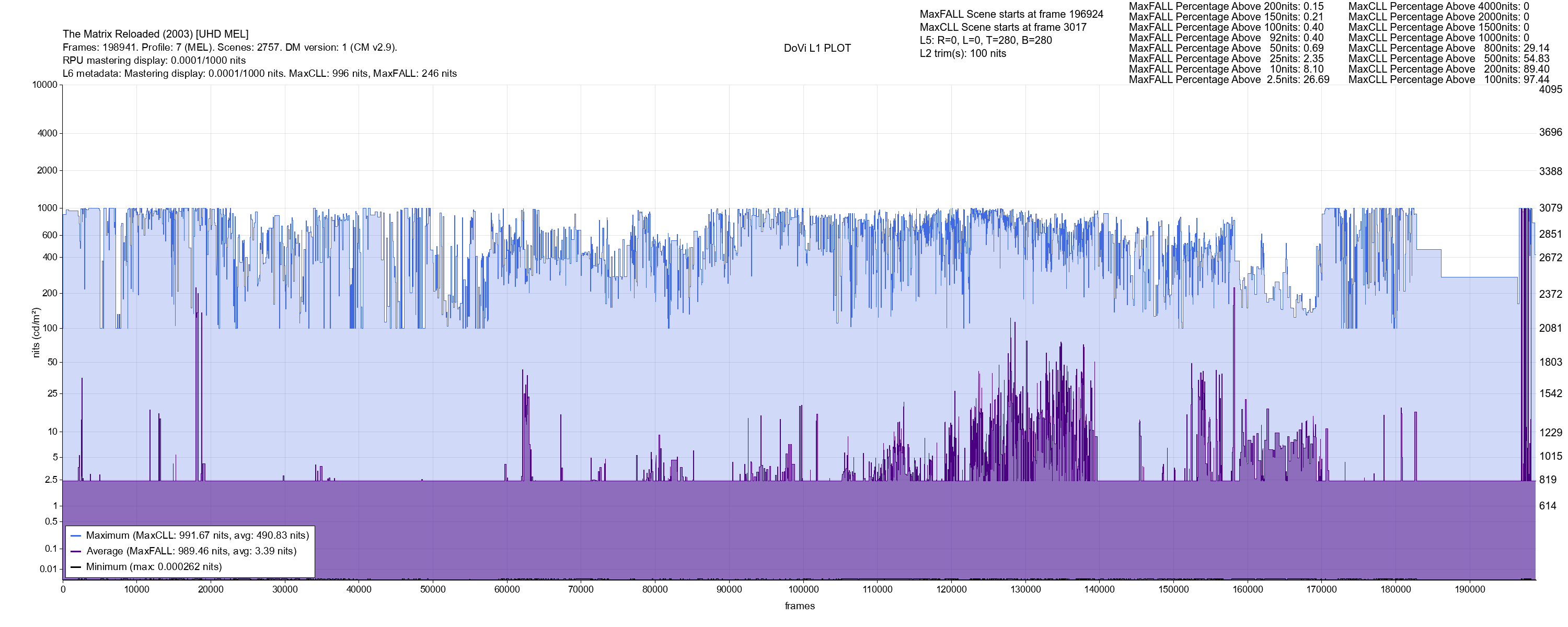Click the DoVi L1 PLOT title

coord(817,48)
